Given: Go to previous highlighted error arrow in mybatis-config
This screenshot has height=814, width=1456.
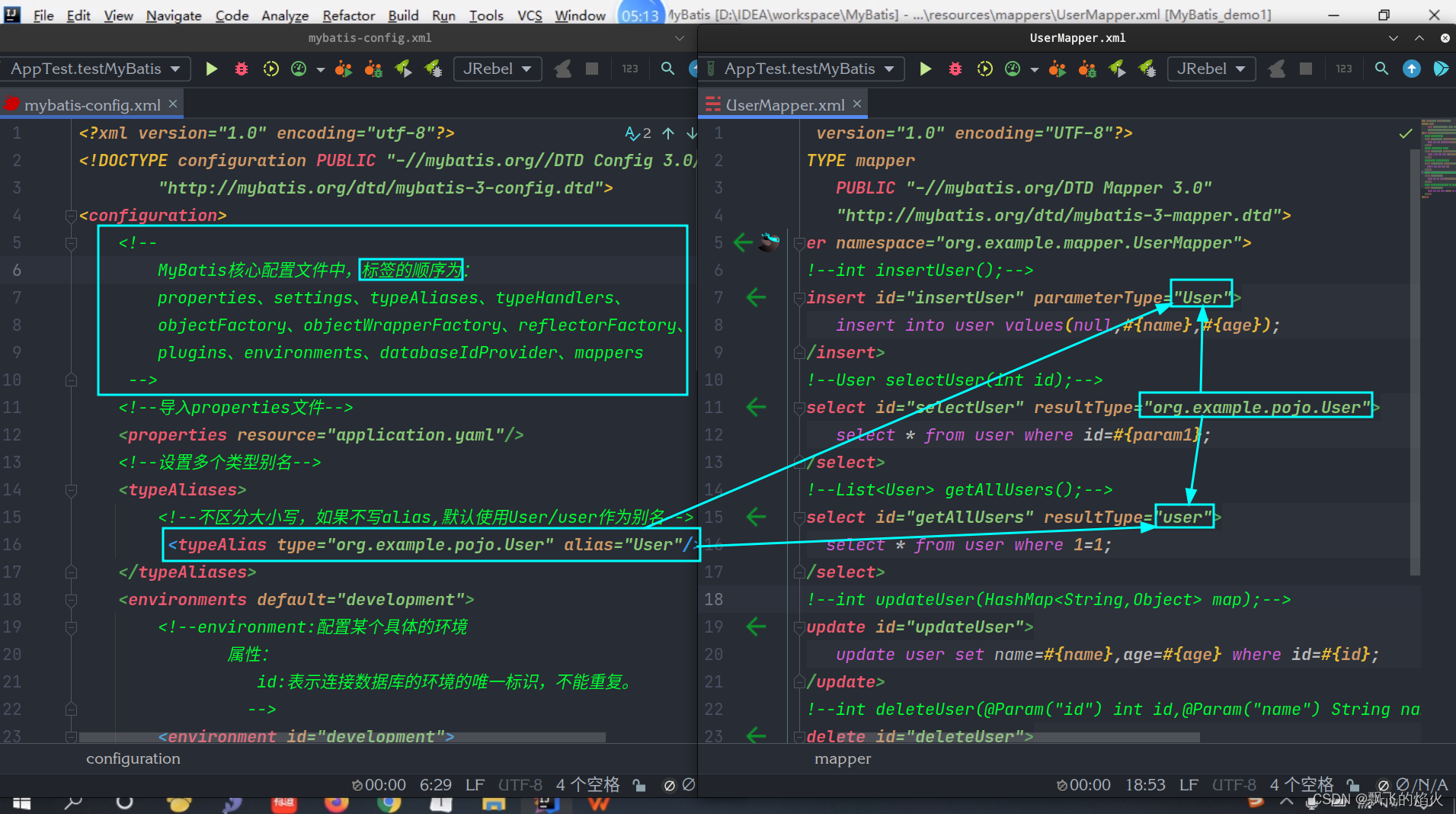Looking at the screenshot, I should tap(668, 133).
